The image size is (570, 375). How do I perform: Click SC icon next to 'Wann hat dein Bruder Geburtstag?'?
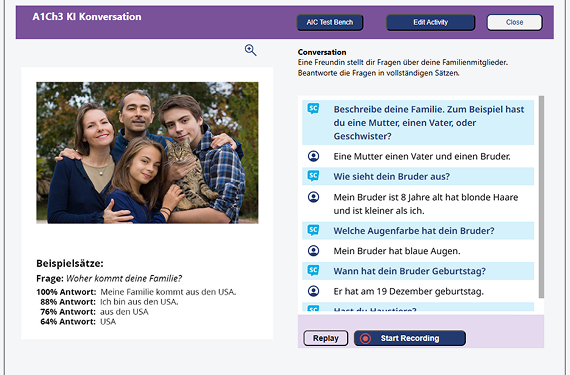313,270
